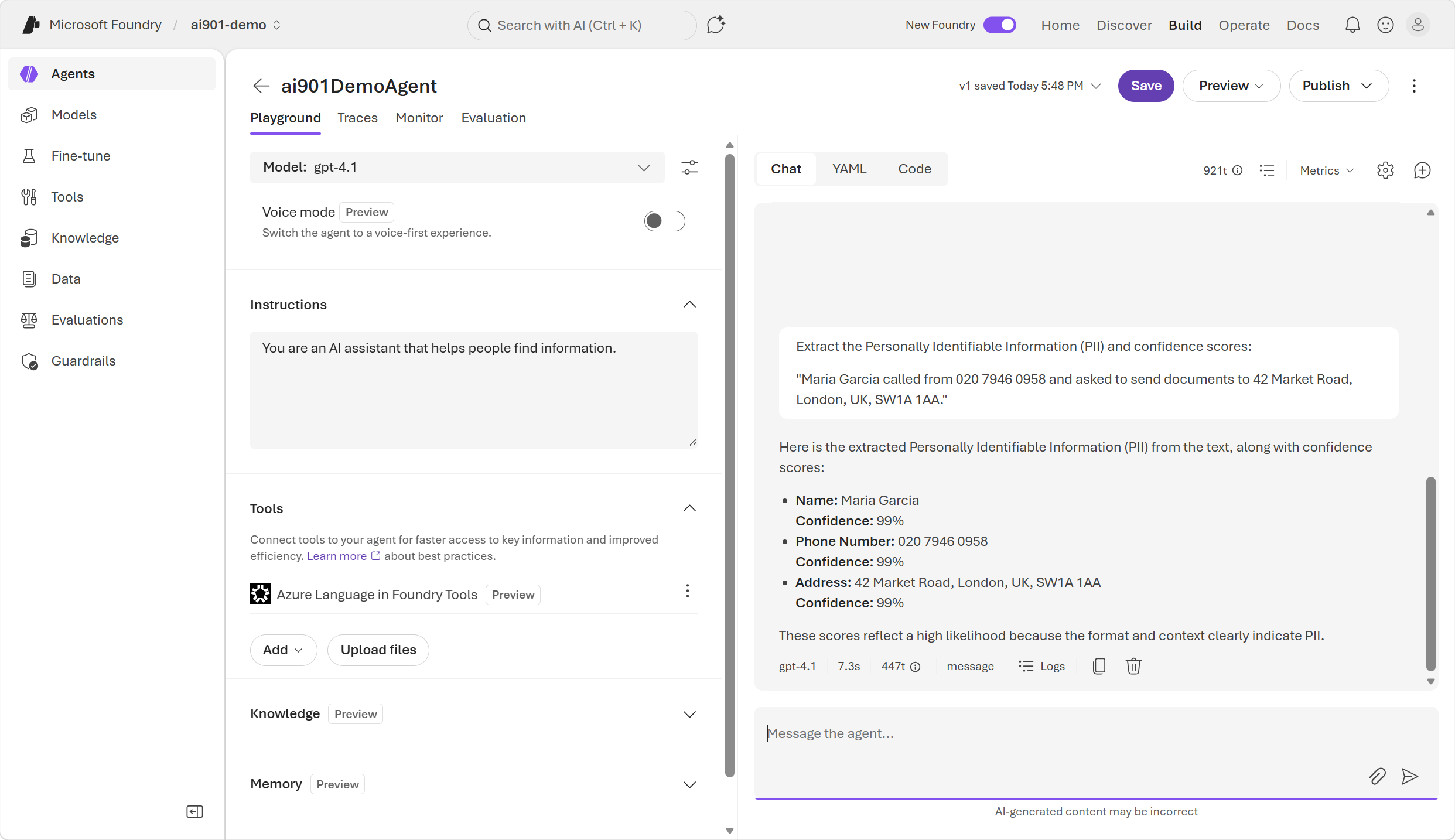Switch to the Evaluation tab
This screenshot has width=1455, height=840.
pyautogui.click(x=493, y=118)
